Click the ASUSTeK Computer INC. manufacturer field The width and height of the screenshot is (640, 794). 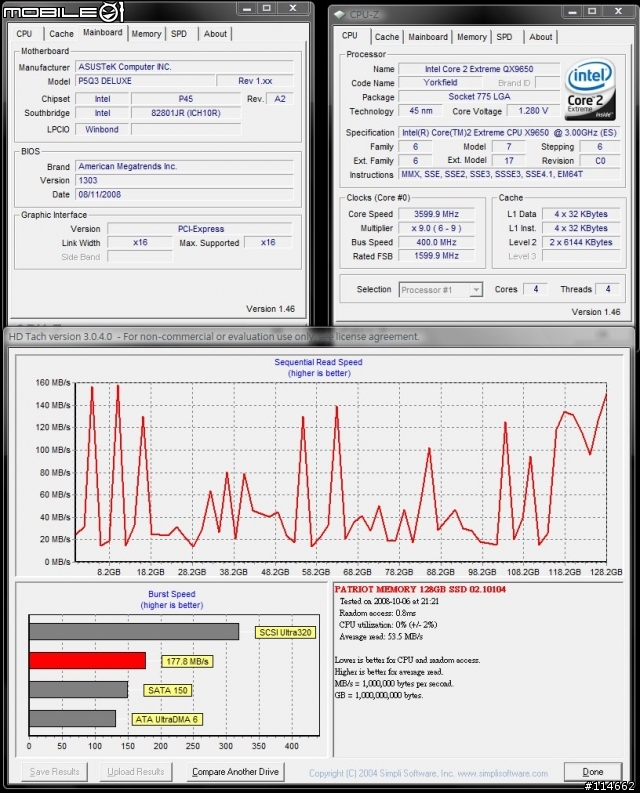[184, 67]
